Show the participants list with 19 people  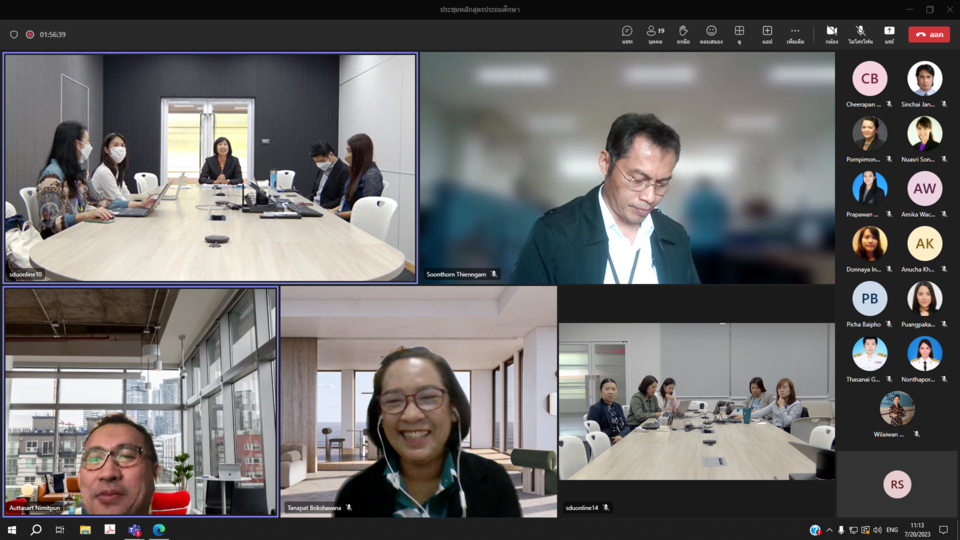tap(655, 34)
